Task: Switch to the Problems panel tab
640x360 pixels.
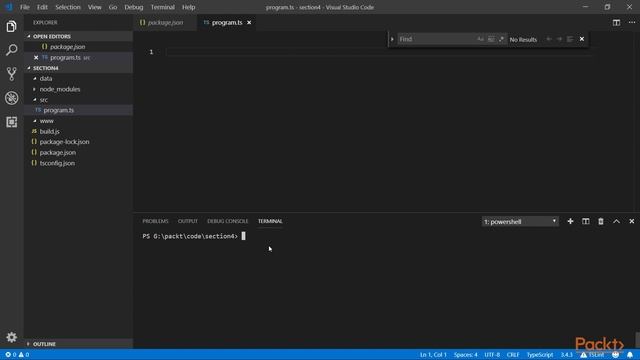Action: [x=156, y=221]
